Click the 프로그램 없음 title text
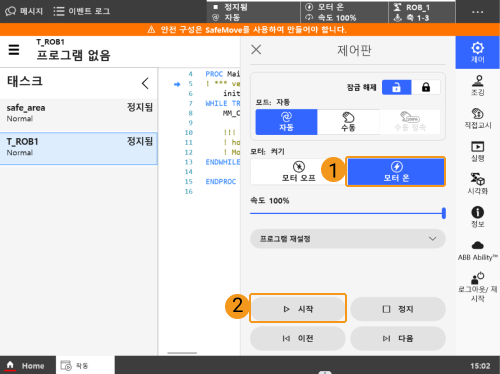This screenshot has width=500, height=374. 73,55
